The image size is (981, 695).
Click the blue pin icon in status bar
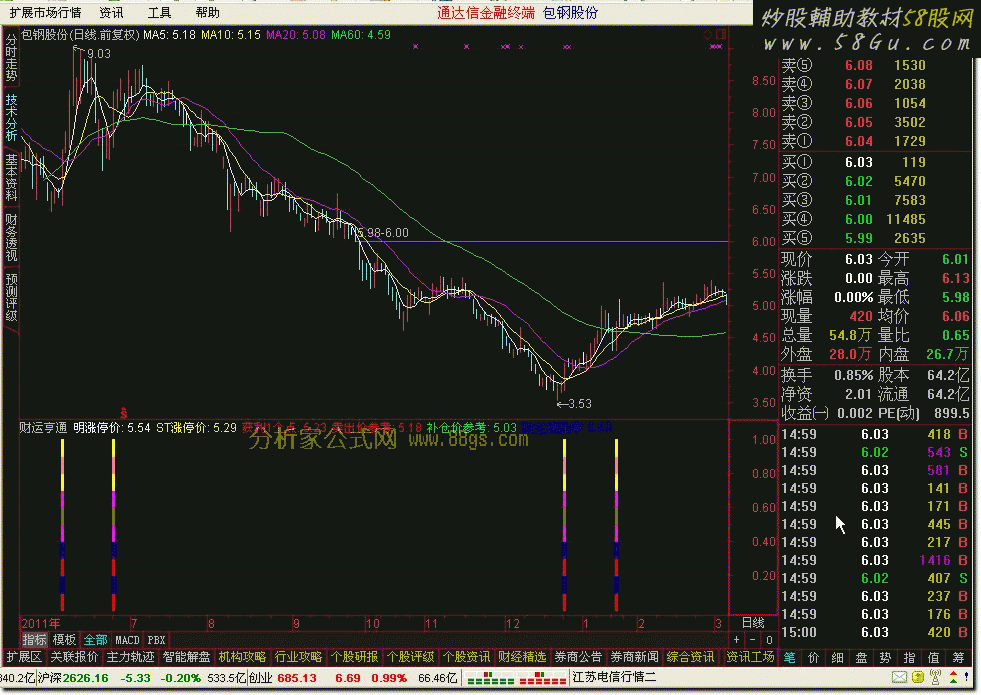[x=967, y=677]
